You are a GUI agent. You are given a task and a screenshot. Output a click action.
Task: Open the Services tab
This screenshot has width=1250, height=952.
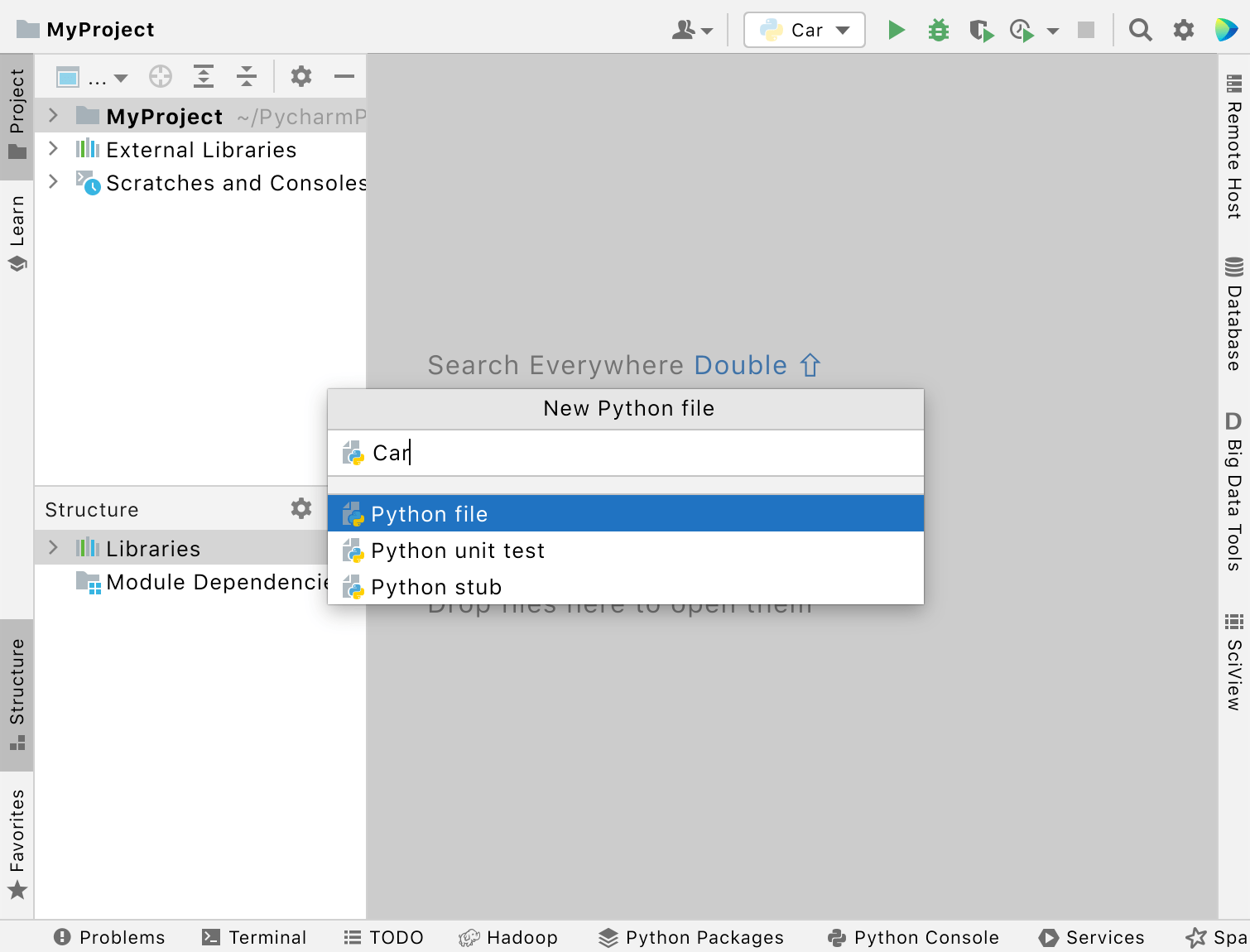[x=1092, y=937]
